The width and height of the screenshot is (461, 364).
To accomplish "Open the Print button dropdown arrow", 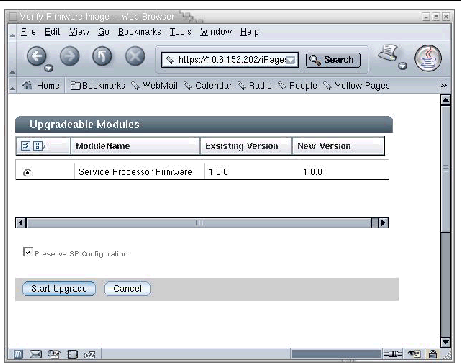I will coord(403,65).
